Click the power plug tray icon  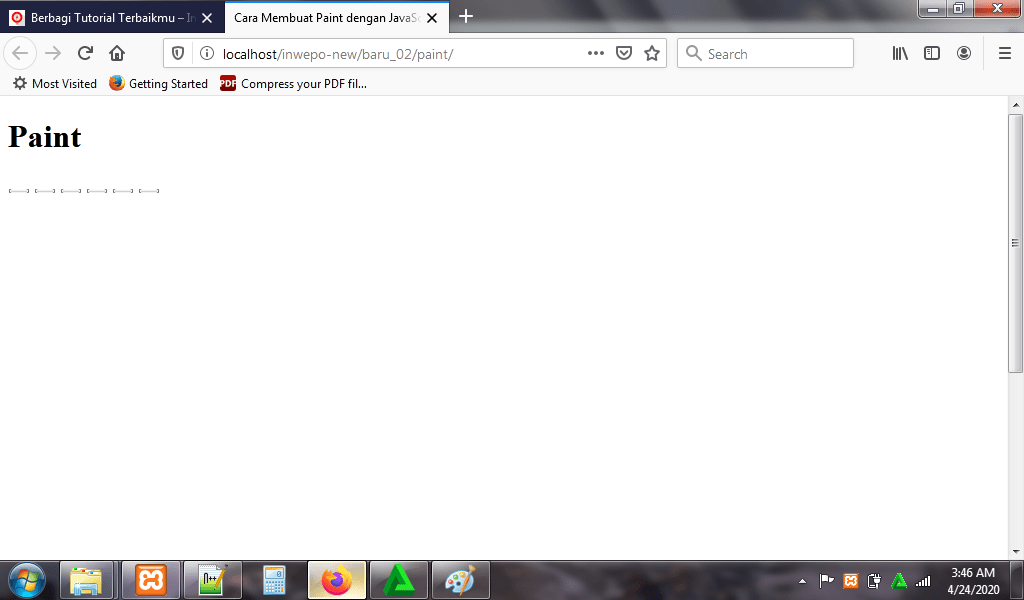[x=874, y=580]
